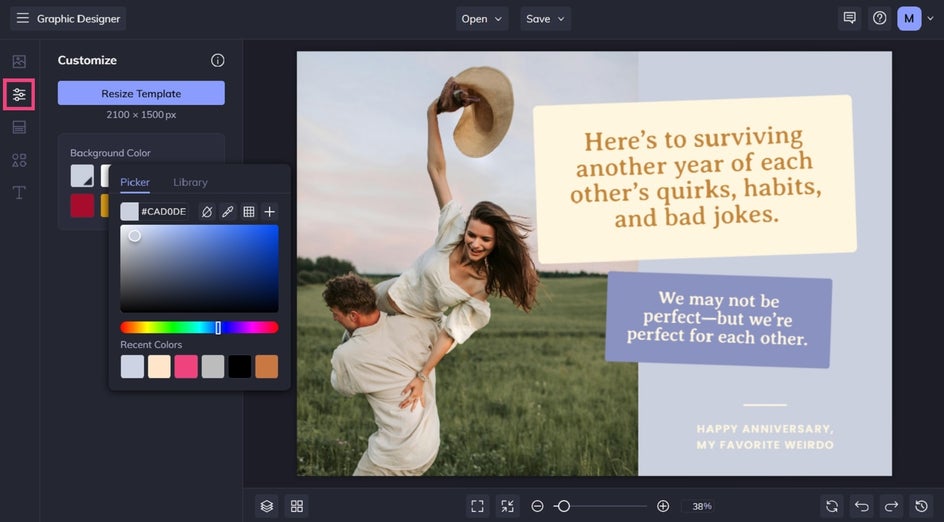Open the help question mark icon

click(880, 18)
